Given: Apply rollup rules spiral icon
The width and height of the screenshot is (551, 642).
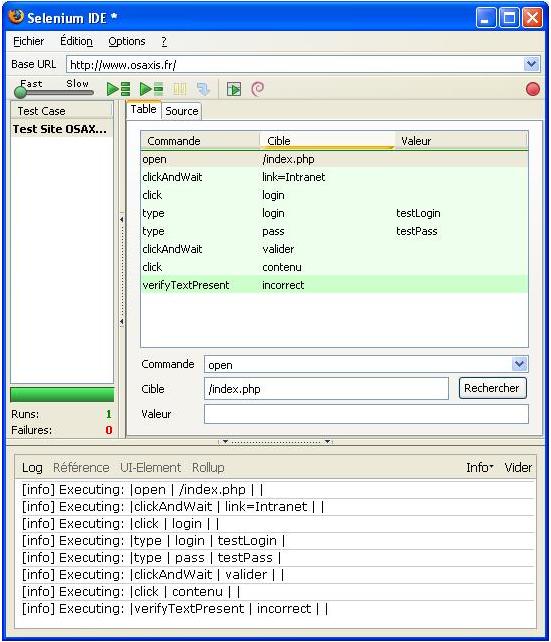Looking at the screenshot, I should coord(257,89).
